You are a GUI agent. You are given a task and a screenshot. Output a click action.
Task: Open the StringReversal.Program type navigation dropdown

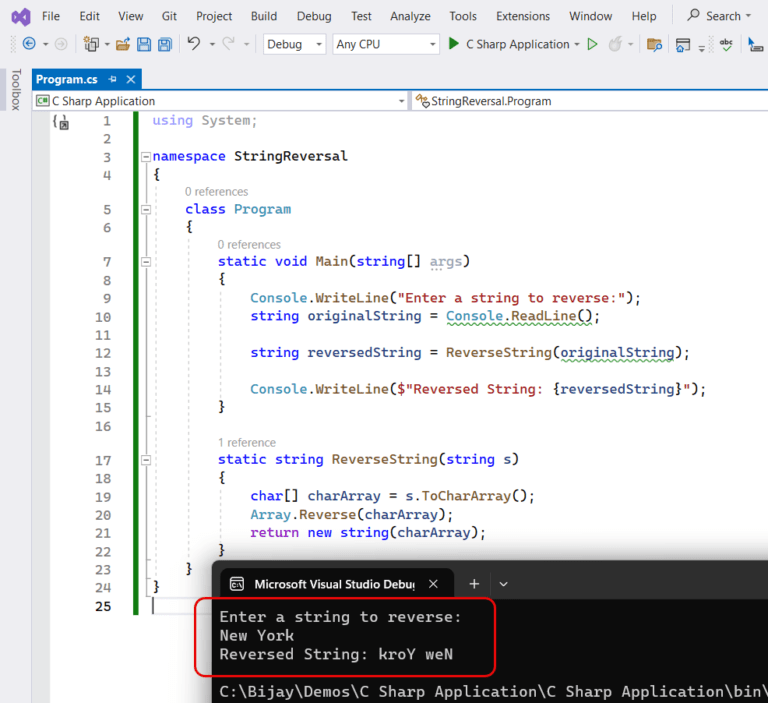click(590, 101)
